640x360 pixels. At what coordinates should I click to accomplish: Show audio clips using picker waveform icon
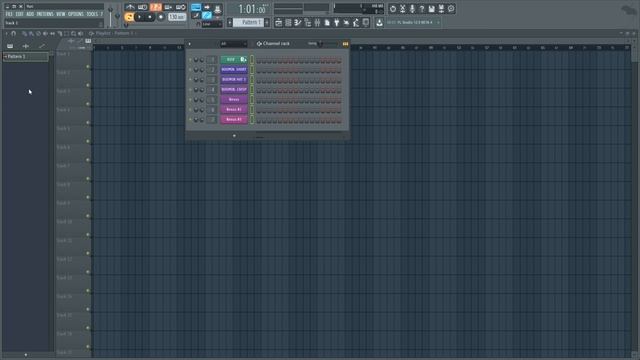tap(26, 46)
